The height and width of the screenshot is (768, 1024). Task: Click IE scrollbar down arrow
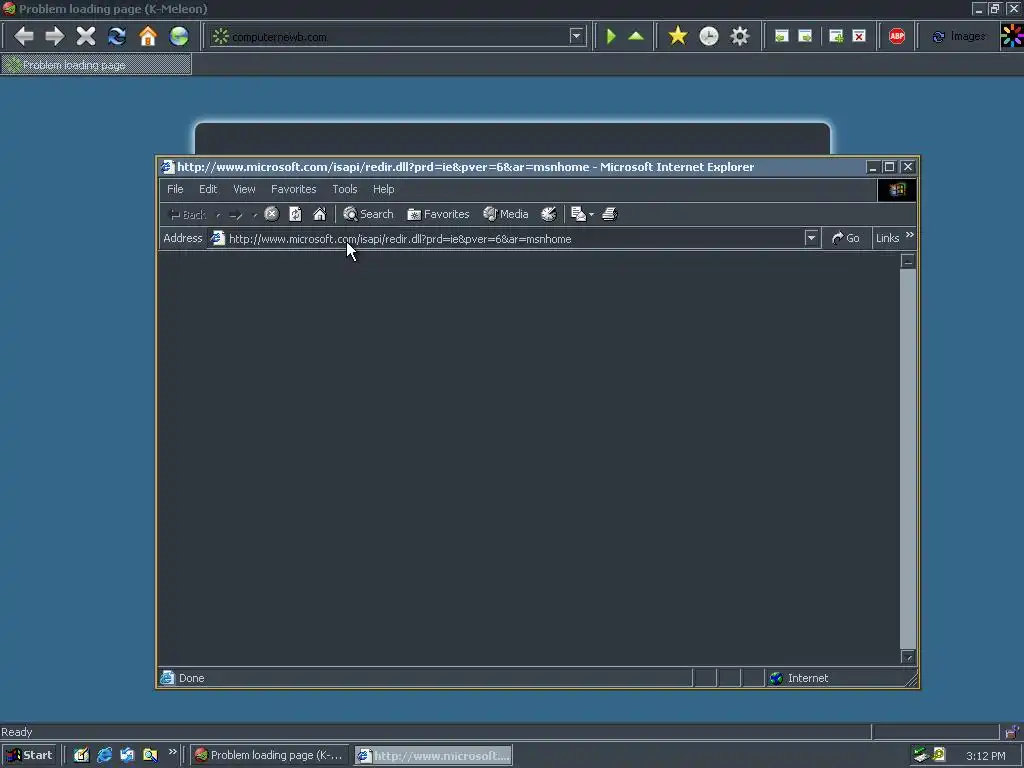[x=908, y=656]
